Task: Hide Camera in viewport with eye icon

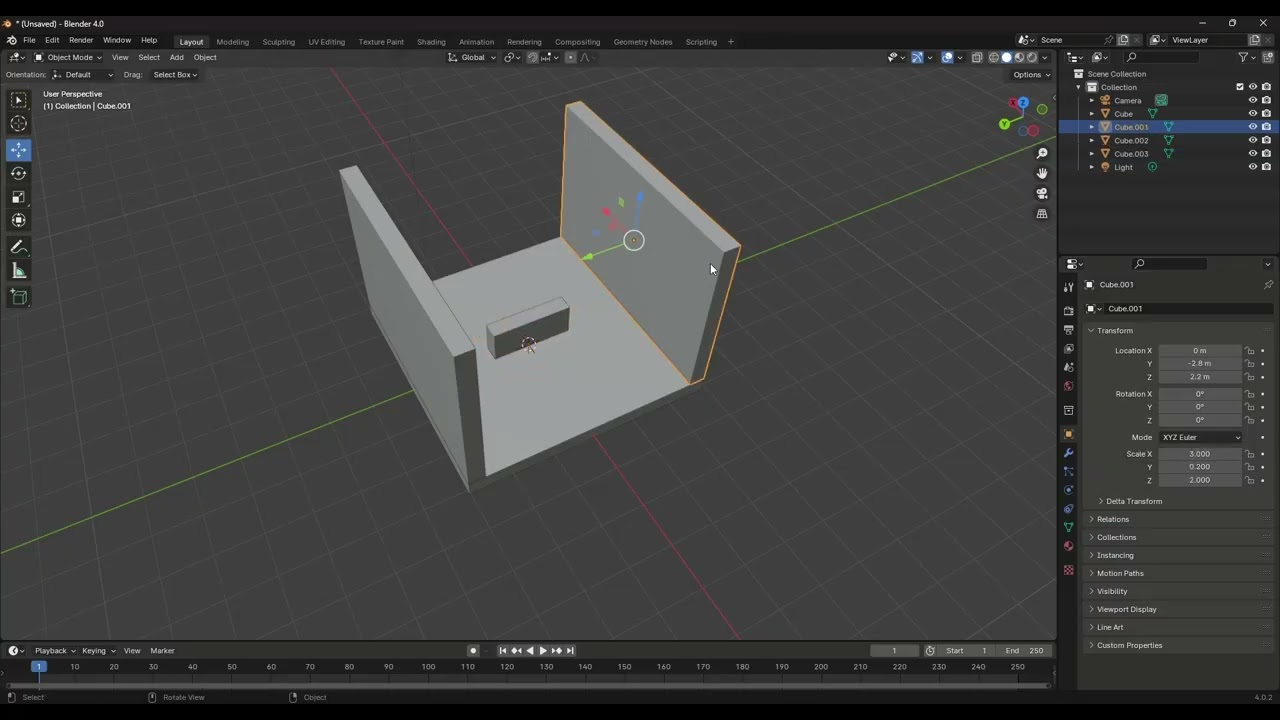Action: pos(1252,100)
